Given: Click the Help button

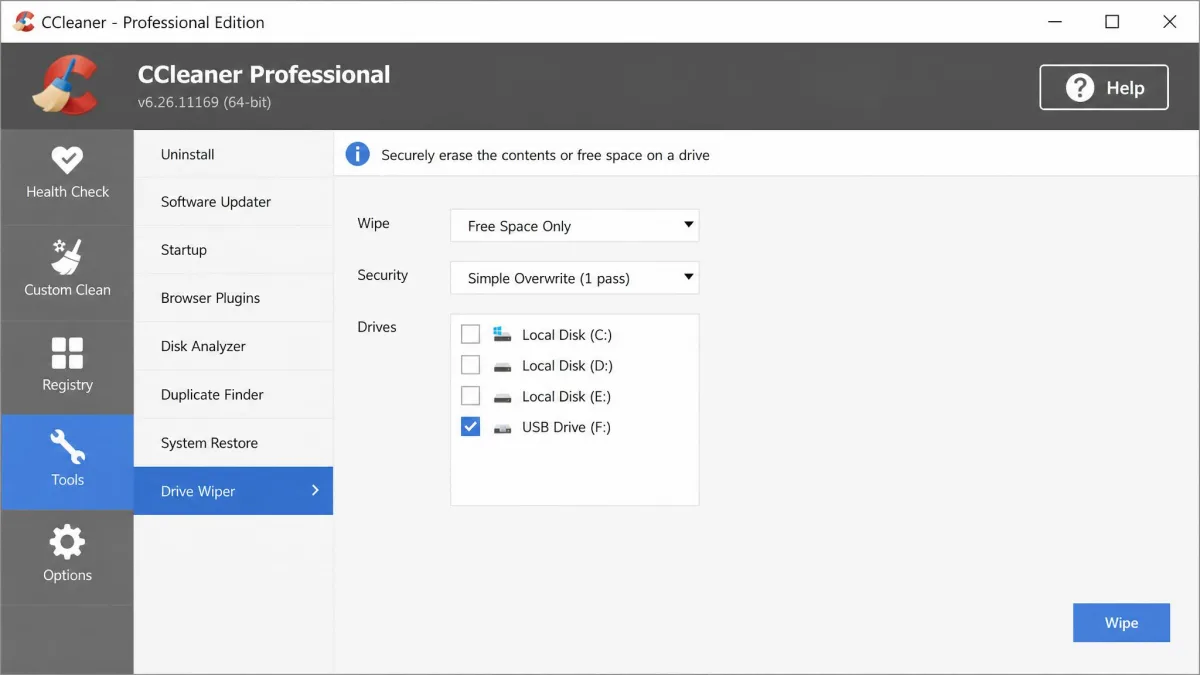Looking at the screenshot, I should (x=1104, y=88).
